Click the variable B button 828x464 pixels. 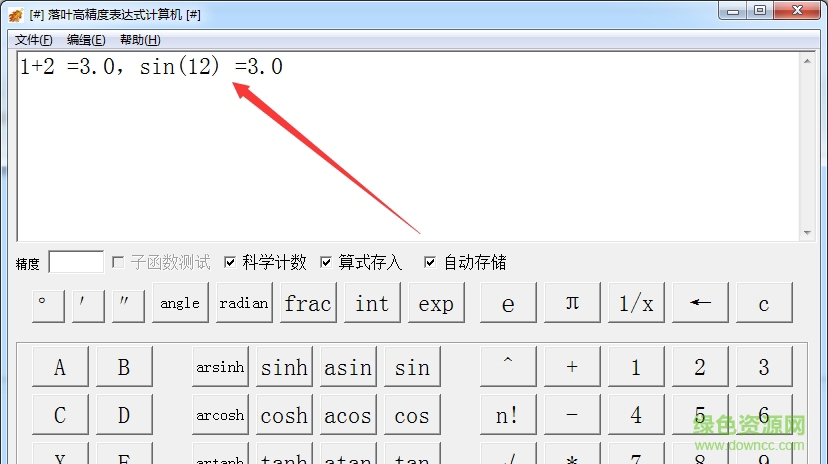(x=124, y=367)
